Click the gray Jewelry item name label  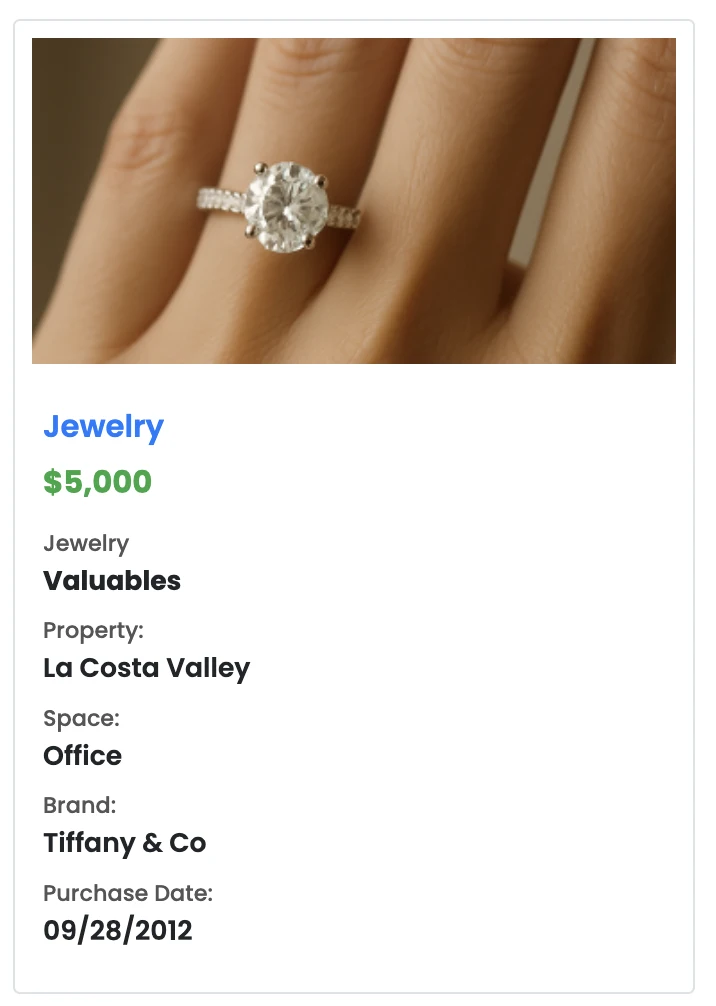click(x=86, y=544)
